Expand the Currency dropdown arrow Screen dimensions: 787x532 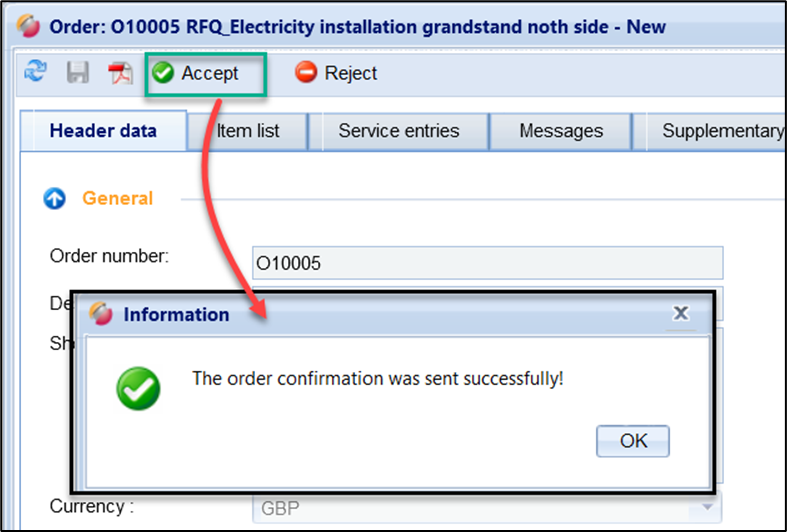pos(708,508)
